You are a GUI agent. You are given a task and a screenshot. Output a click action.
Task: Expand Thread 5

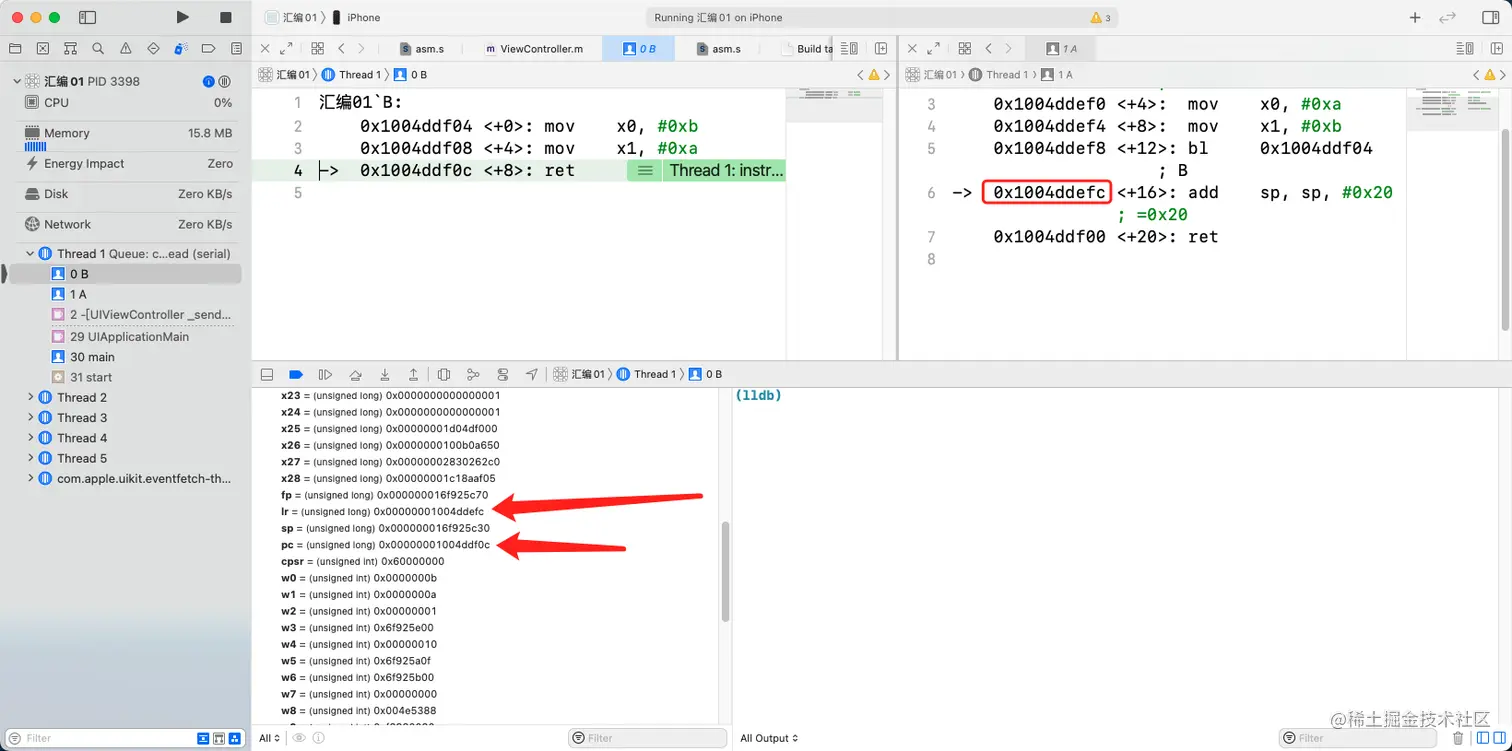(x=30, y=458)
